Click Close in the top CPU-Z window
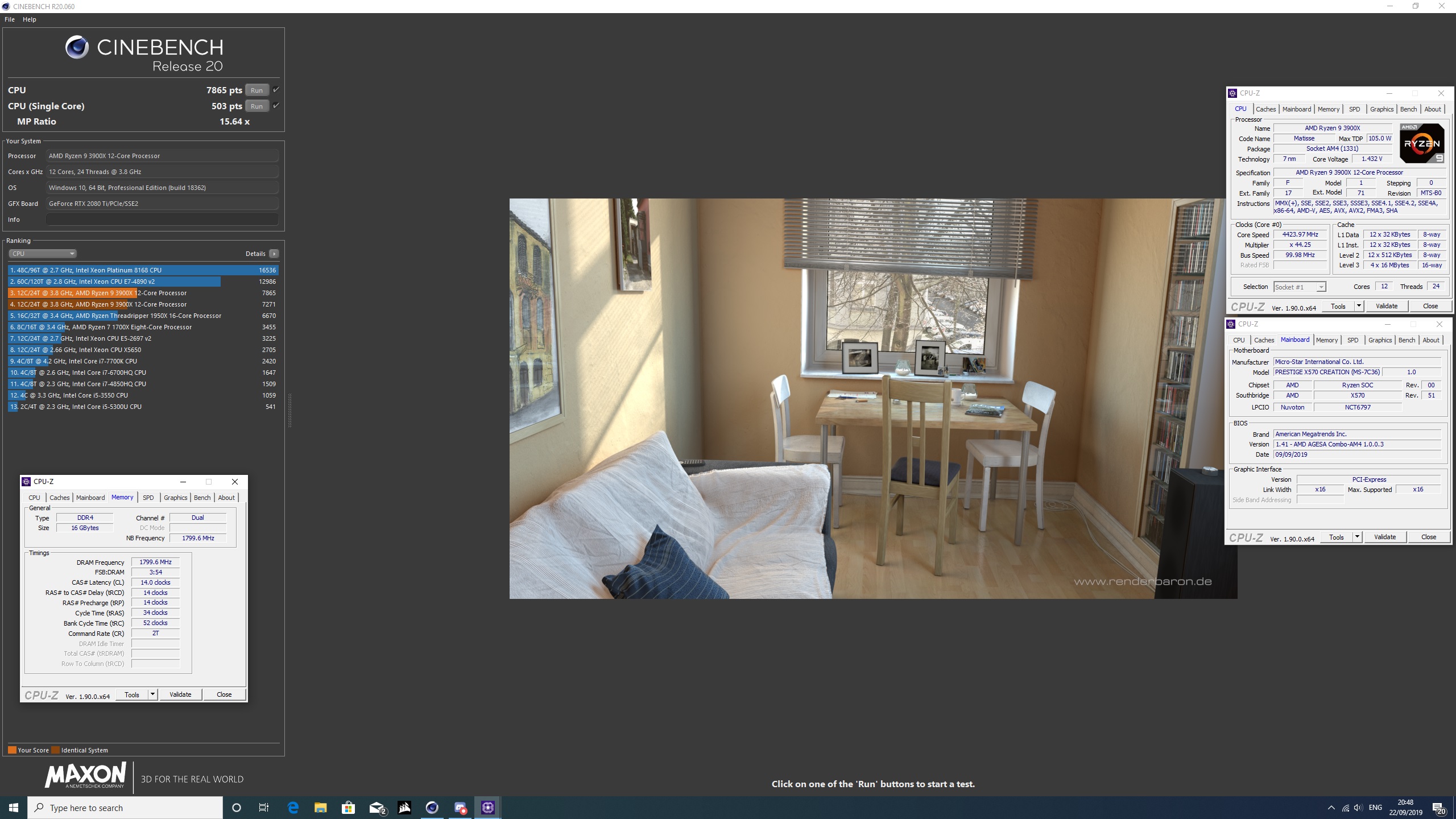 pyautogui.click(x=1430, y=306)
